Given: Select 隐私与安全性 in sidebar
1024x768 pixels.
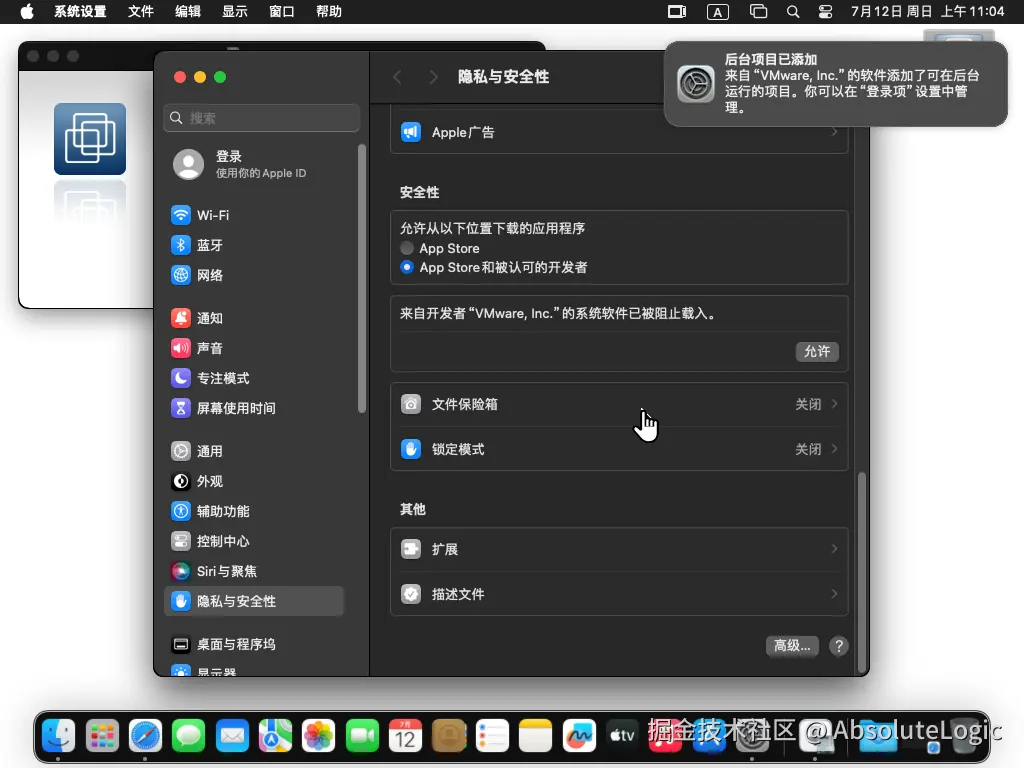Looking at the screenshot, I should tap(255, 601).
